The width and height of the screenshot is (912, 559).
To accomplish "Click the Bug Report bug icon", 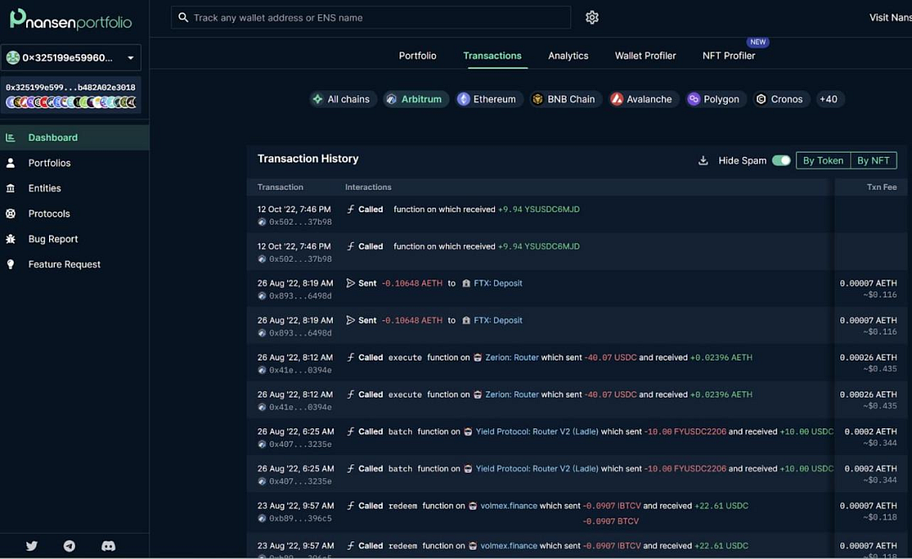I will (x=10, y=238).
